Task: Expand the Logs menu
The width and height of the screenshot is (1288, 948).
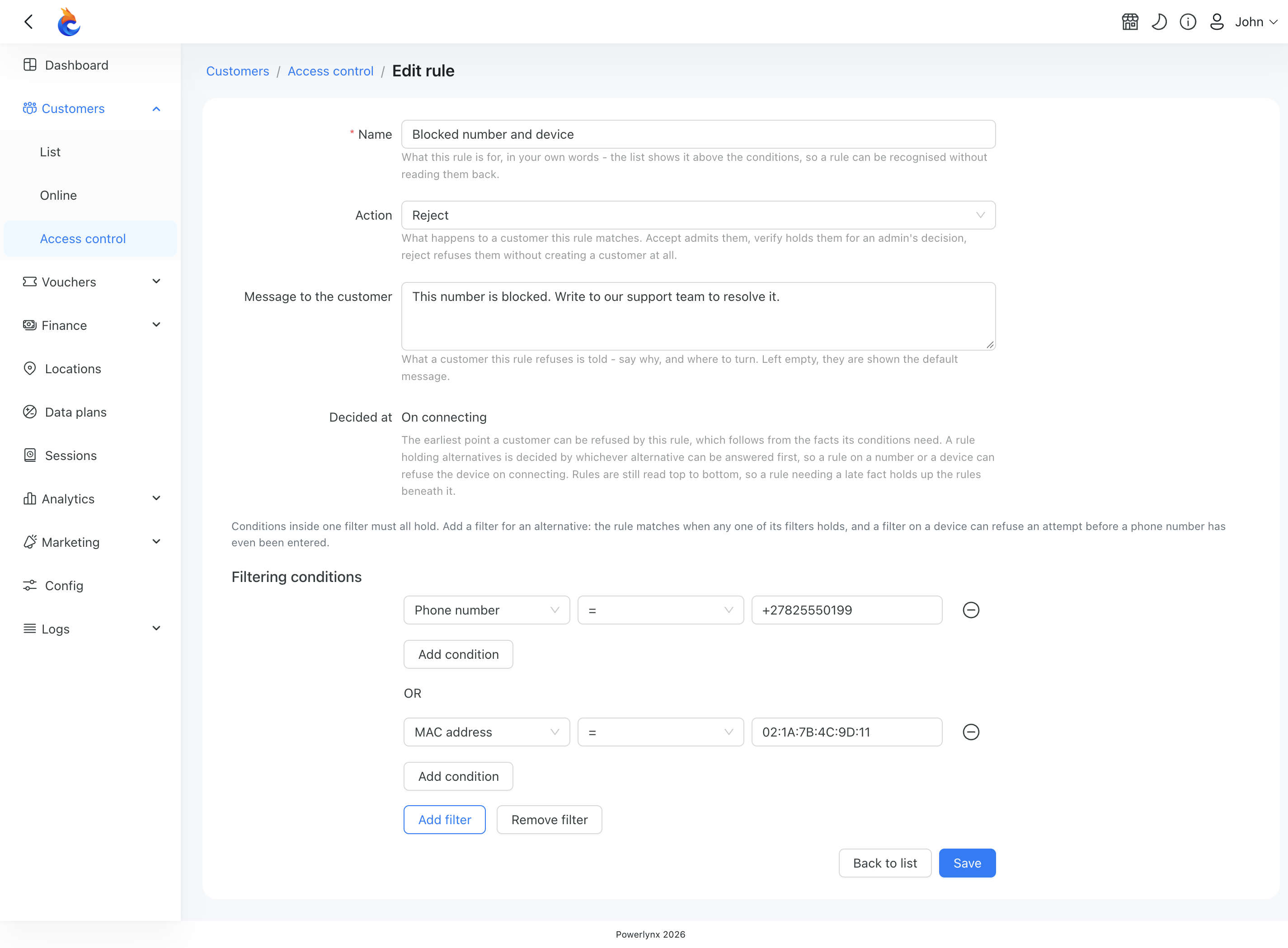Action: 90,629
